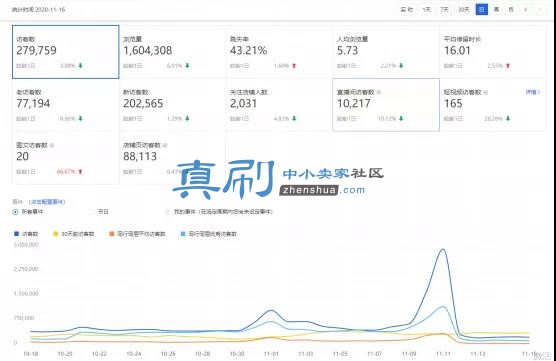
Task: Select the image-text visitors card showing 20
Action: pyautogui.click(x=66, y=158)
